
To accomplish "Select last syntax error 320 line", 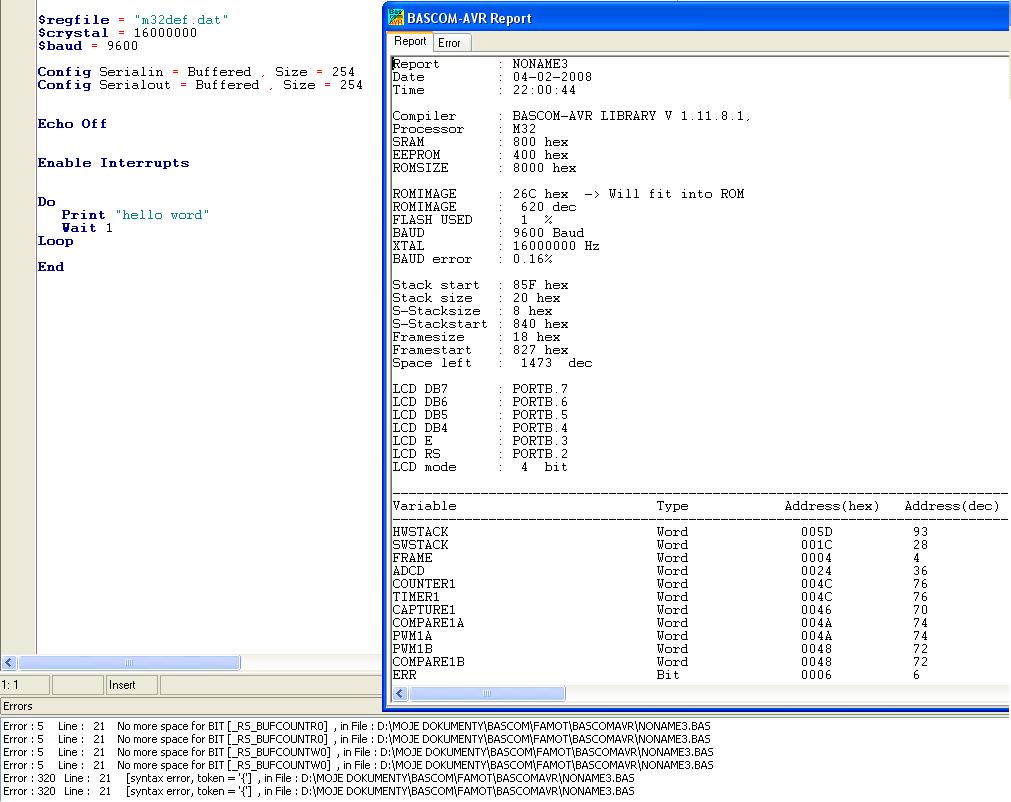I will coord(319,791).
